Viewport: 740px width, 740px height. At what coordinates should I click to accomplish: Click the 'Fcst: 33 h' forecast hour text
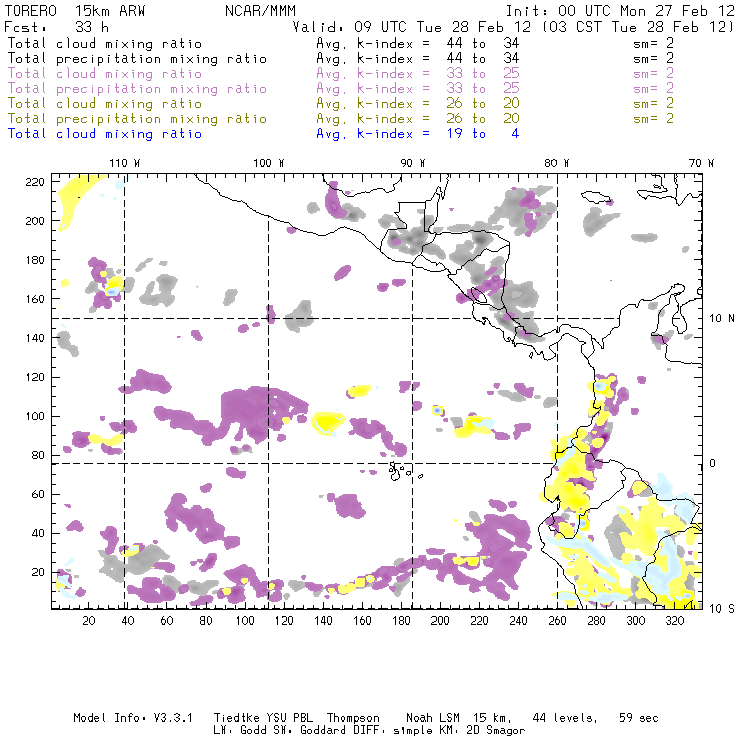coord(56,27)
